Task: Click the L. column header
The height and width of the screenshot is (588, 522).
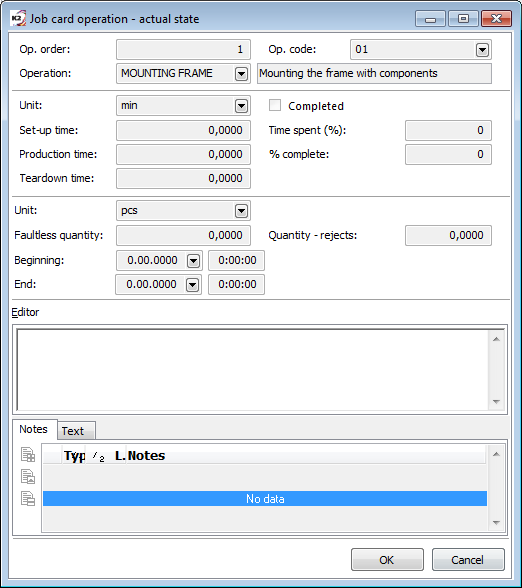Action: click(119, 456)
